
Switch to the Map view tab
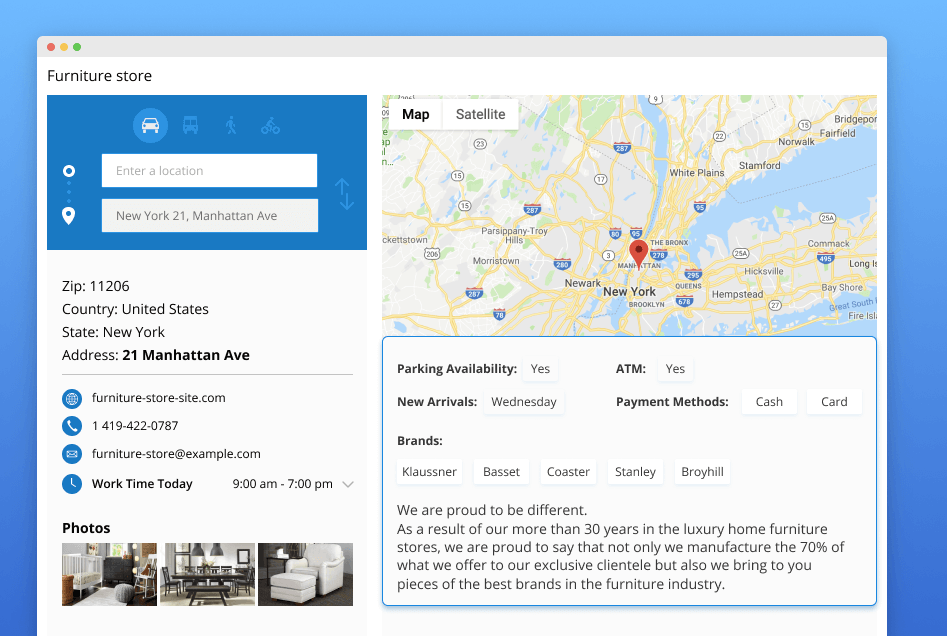(x=415, y=114)
